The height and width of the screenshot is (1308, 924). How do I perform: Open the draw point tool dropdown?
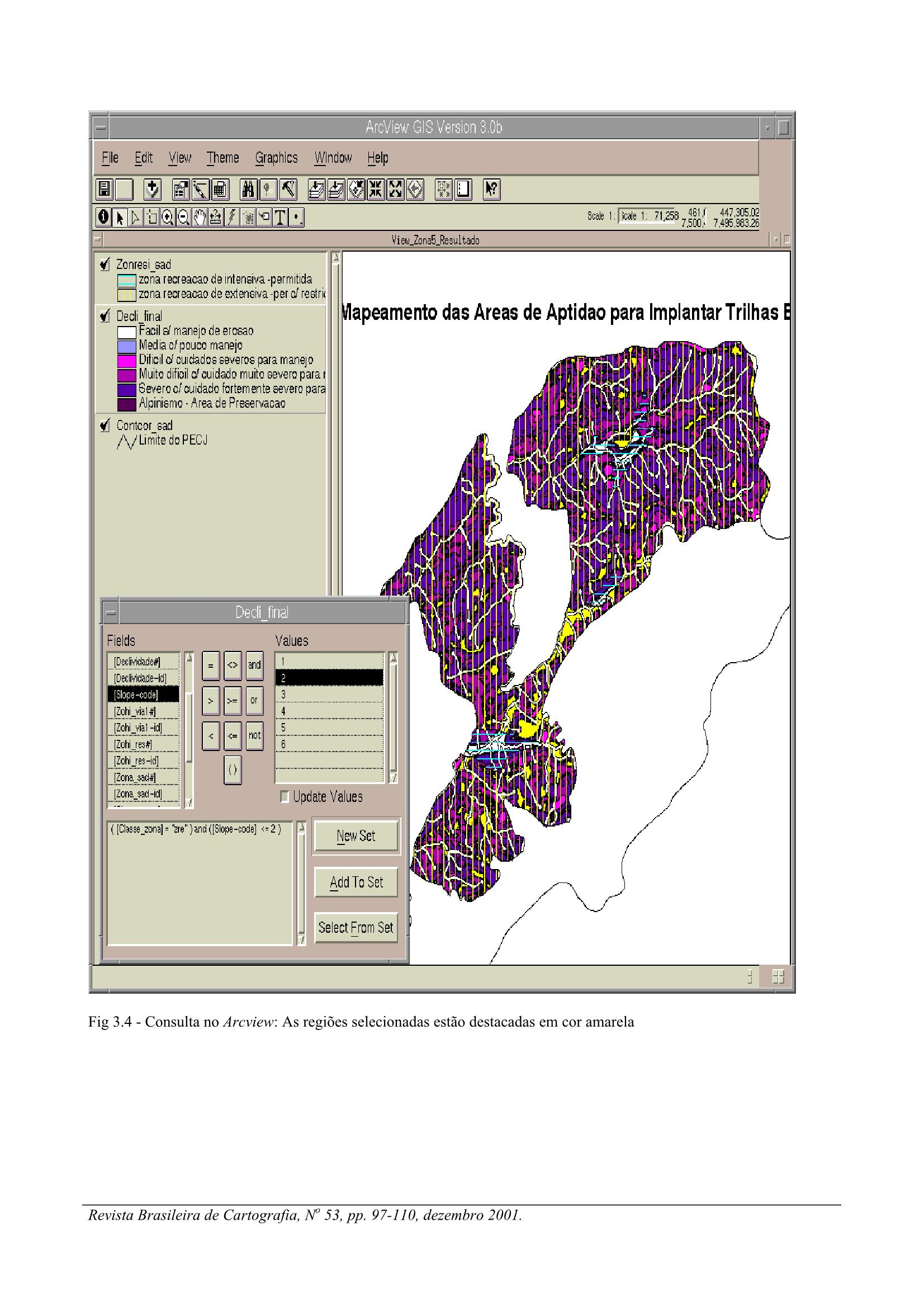[297, 218]
